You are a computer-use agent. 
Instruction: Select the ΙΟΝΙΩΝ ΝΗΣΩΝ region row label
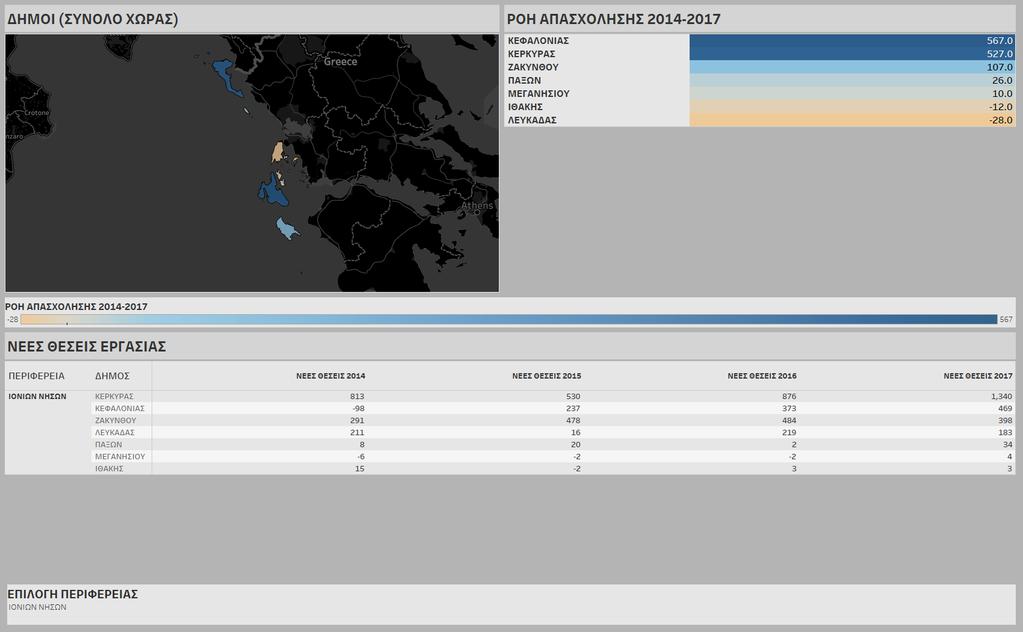[37, 396]
